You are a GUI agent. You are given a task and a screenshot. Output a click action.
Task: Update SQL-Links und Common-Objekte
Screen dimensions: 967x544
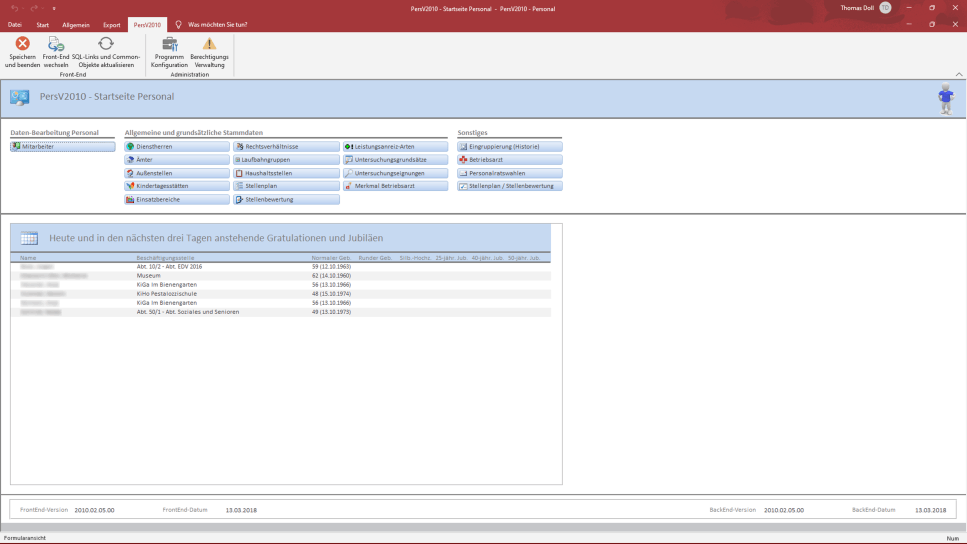[105, 44]
